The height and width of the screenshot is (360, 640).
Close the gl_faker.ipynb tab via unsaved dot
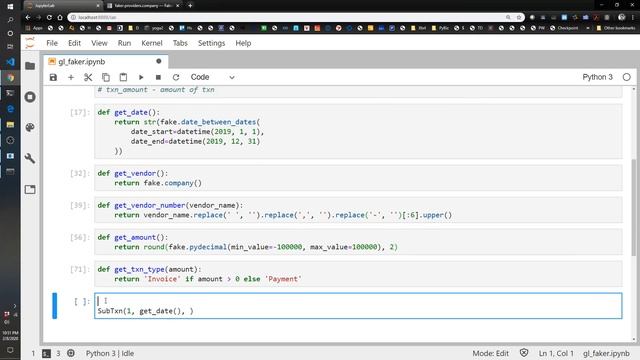[159, 61]
